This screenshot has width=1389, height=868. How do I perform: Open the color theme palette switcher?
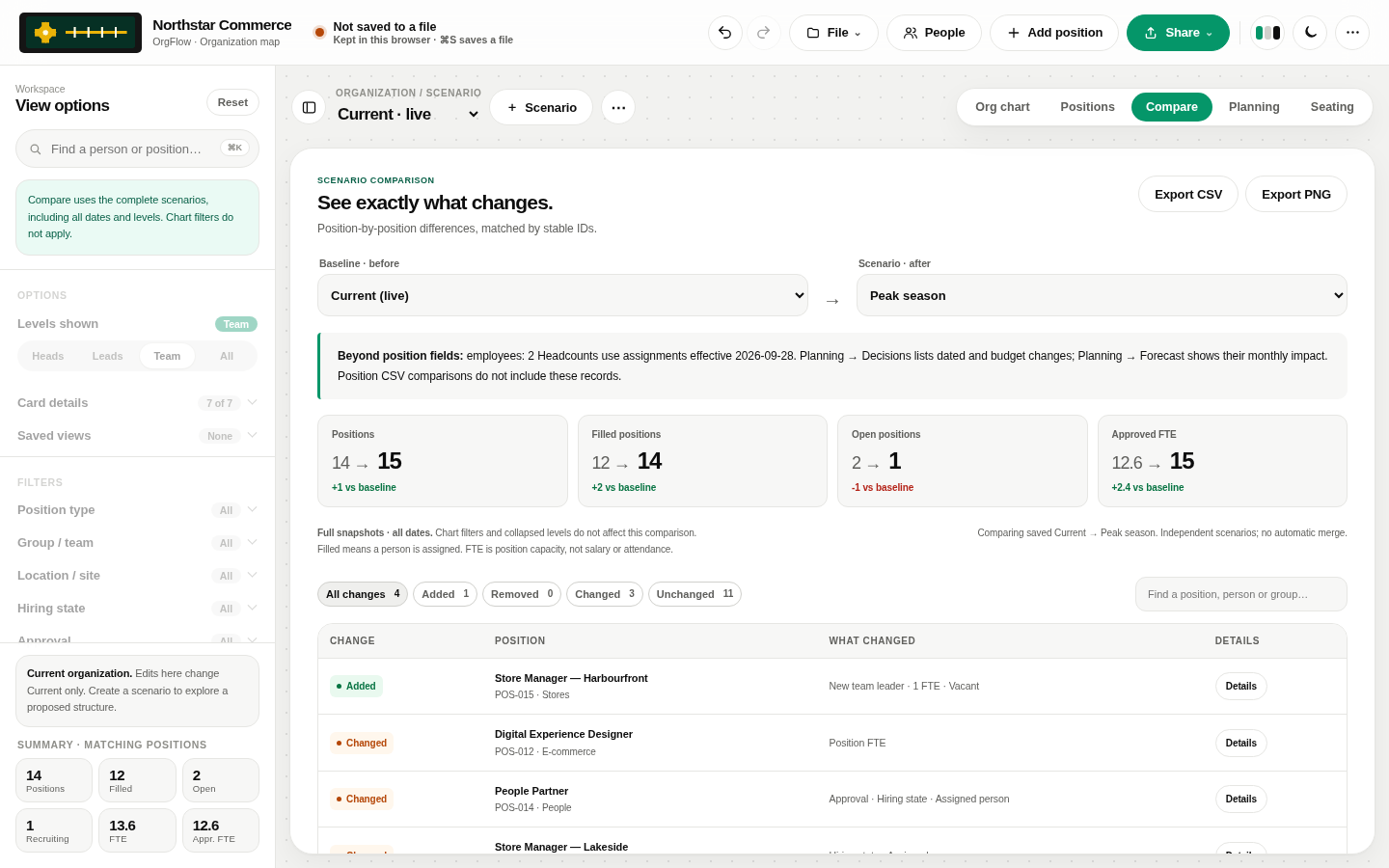click(x=1267, y=33)
